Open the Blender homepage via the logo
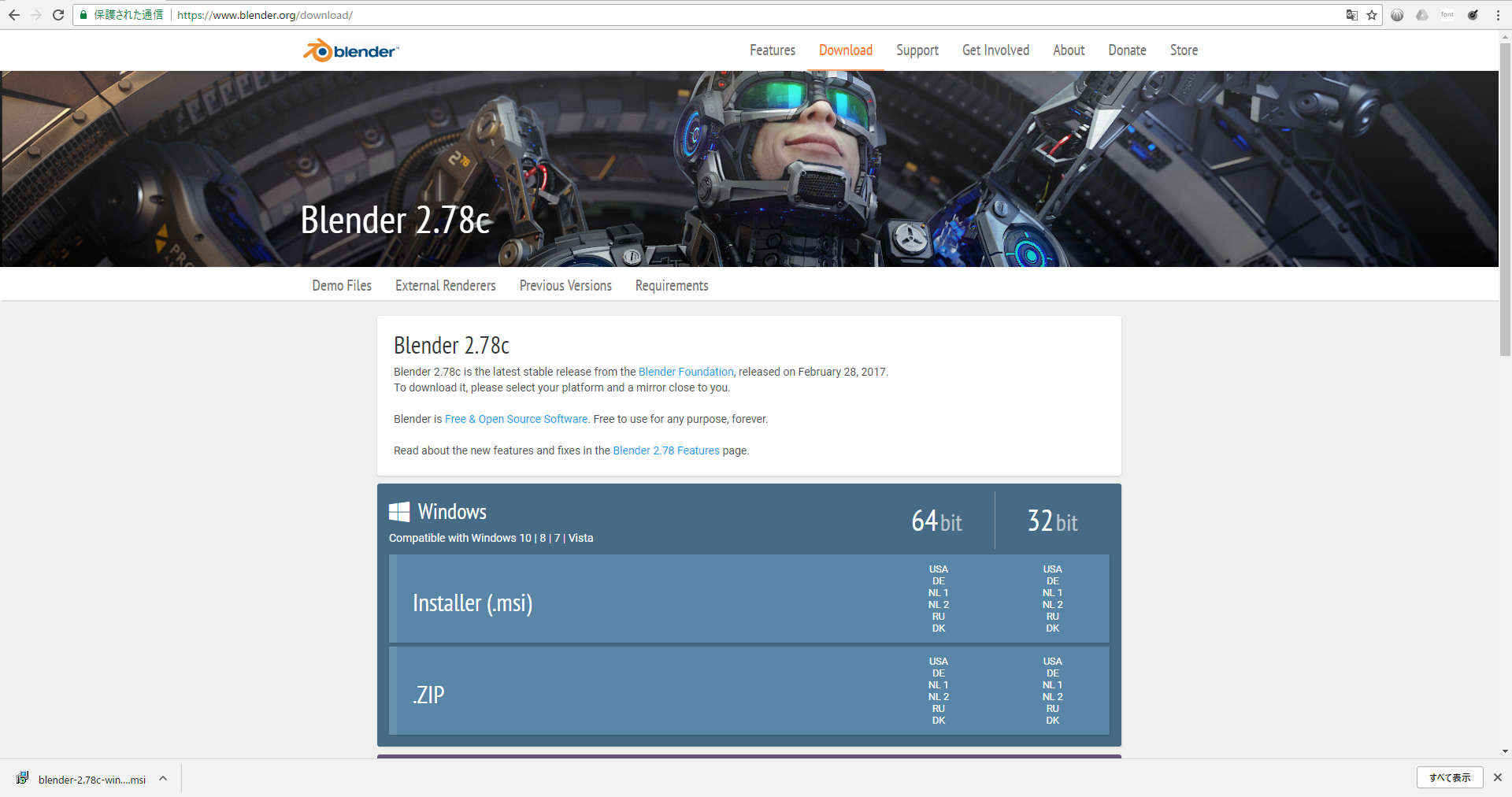Viewport: 1512px width, 797px height. [x=350, y=50]
